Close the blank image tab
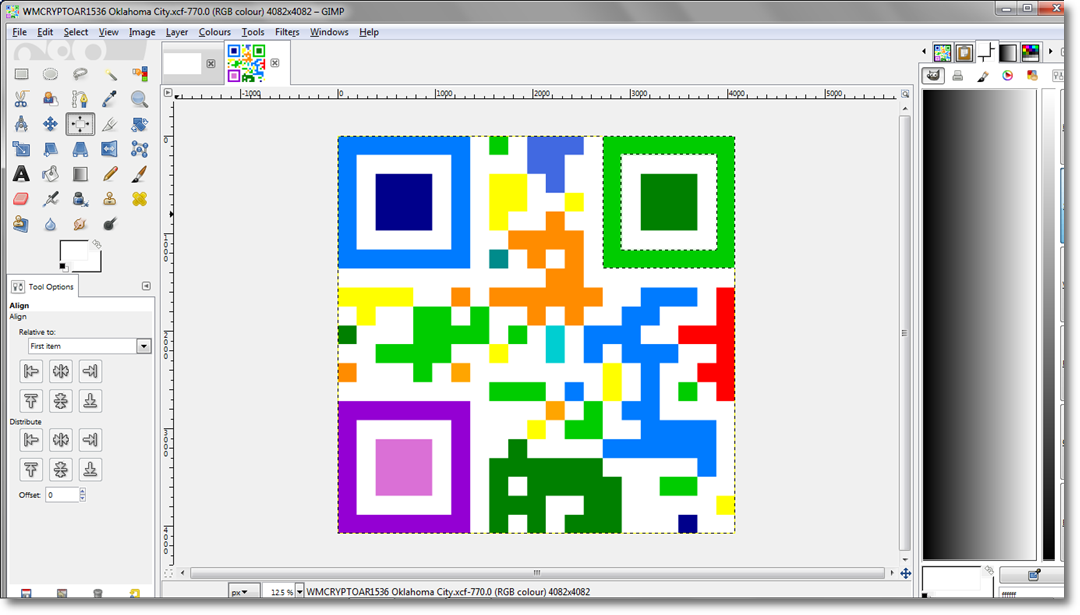This screenshot has width=1080, height=615. [211, 63]
